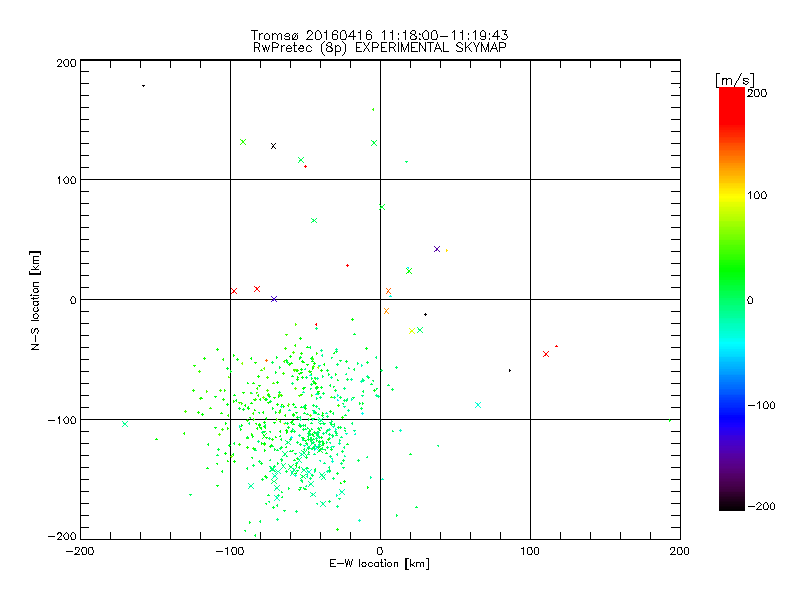Click the lone yellow X marker in the skymap

[412, 331]
